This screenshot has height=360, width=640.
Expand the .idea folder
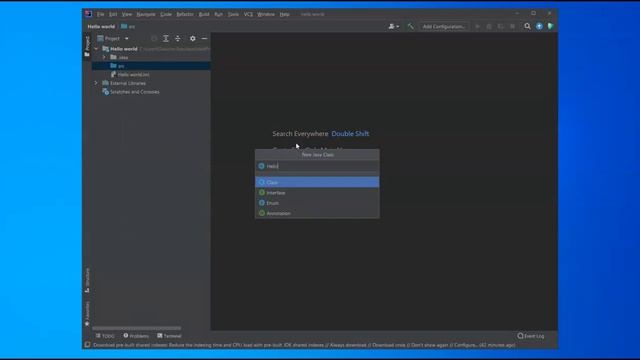coord(104,58)
